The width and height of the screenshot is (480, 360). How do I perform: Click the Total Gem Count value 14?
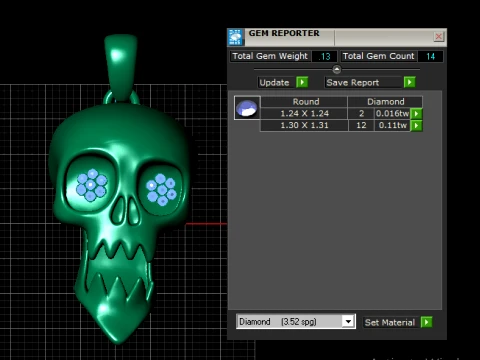coord(430,56)
